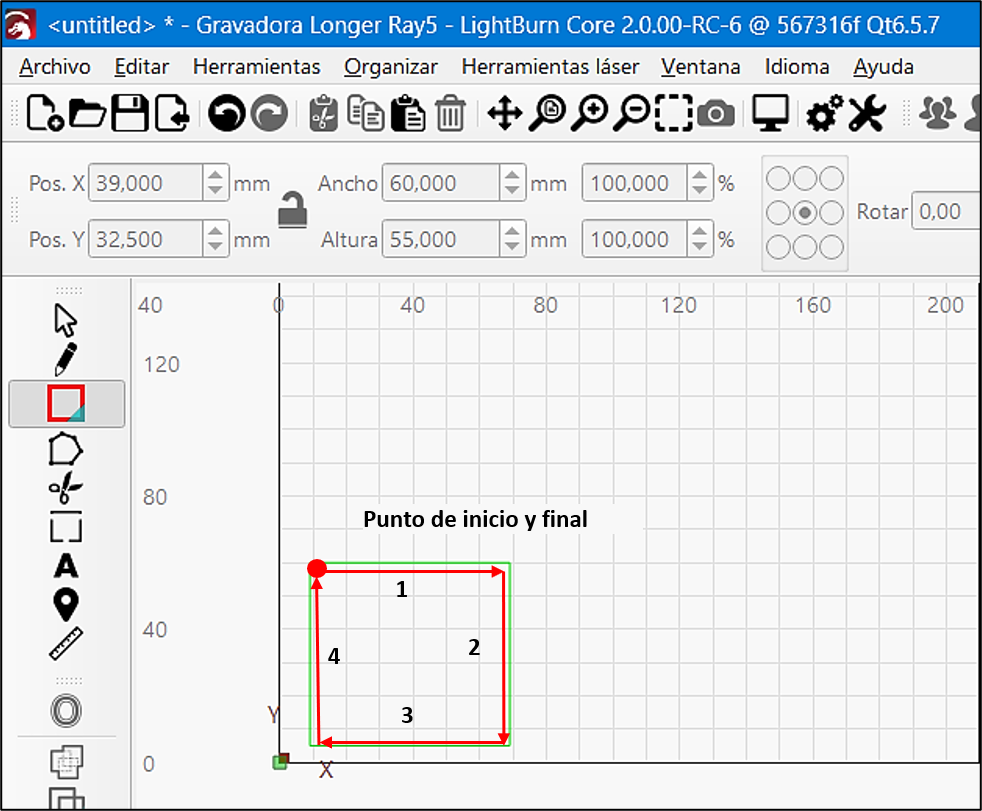
Task: Increase the width percent spinner
Action: pyautogui.click(x=699, y=174)
